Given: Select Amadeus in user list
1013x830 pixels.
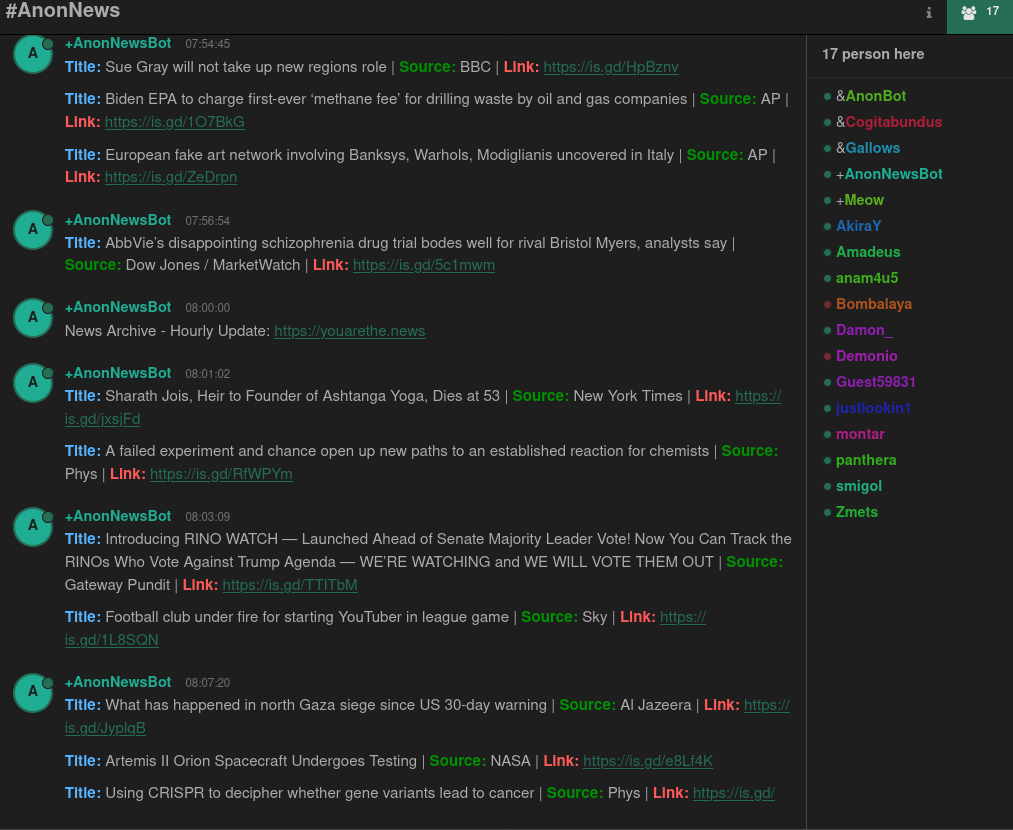Looking at the screenshot, I should point(868,252).
